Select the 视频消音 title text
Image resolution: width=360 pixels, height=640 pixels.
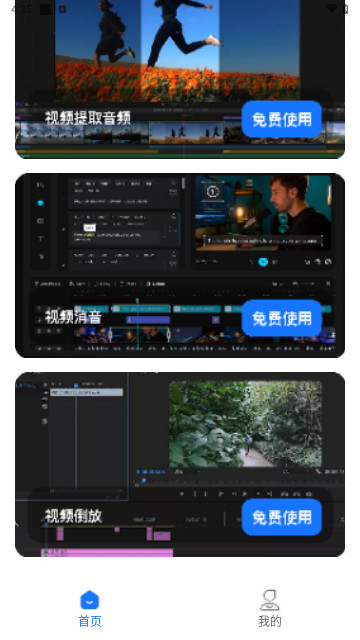[x=73, y=317]
